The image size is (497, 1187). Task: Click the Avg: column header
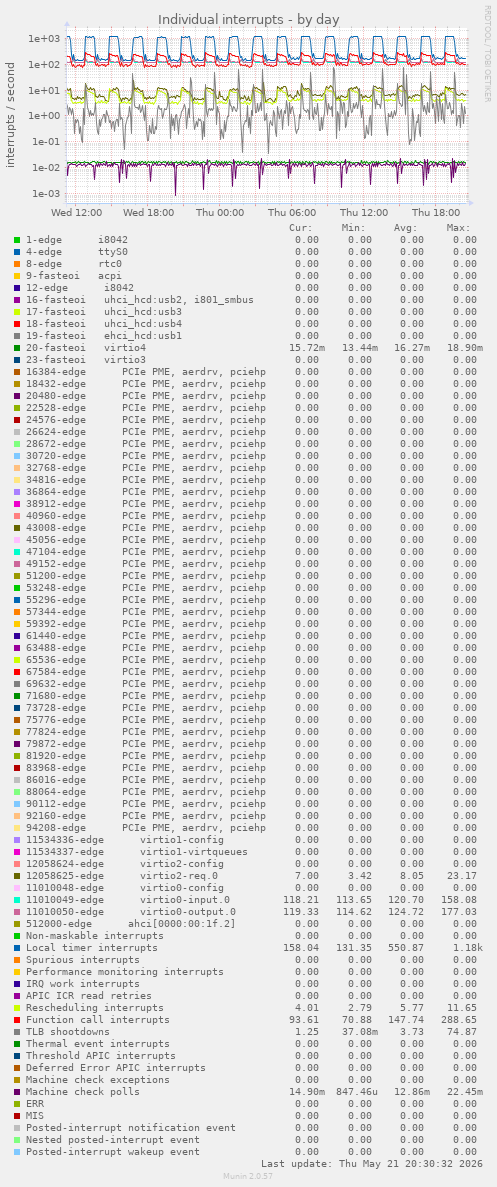pos(406,228)
